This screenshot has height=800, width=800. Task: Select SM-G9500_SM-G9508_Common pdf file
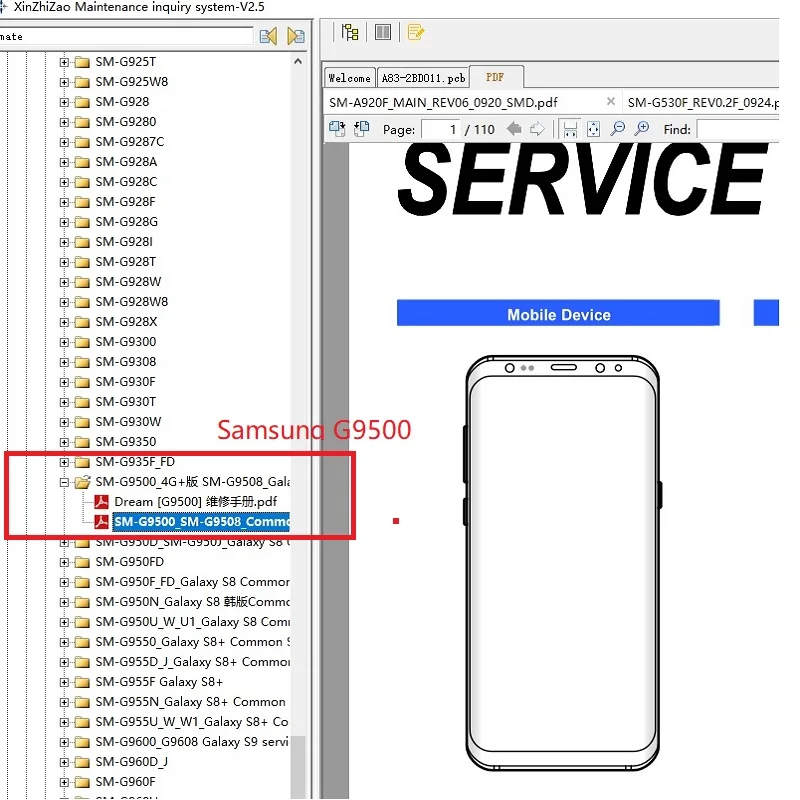tap(201, 522)
